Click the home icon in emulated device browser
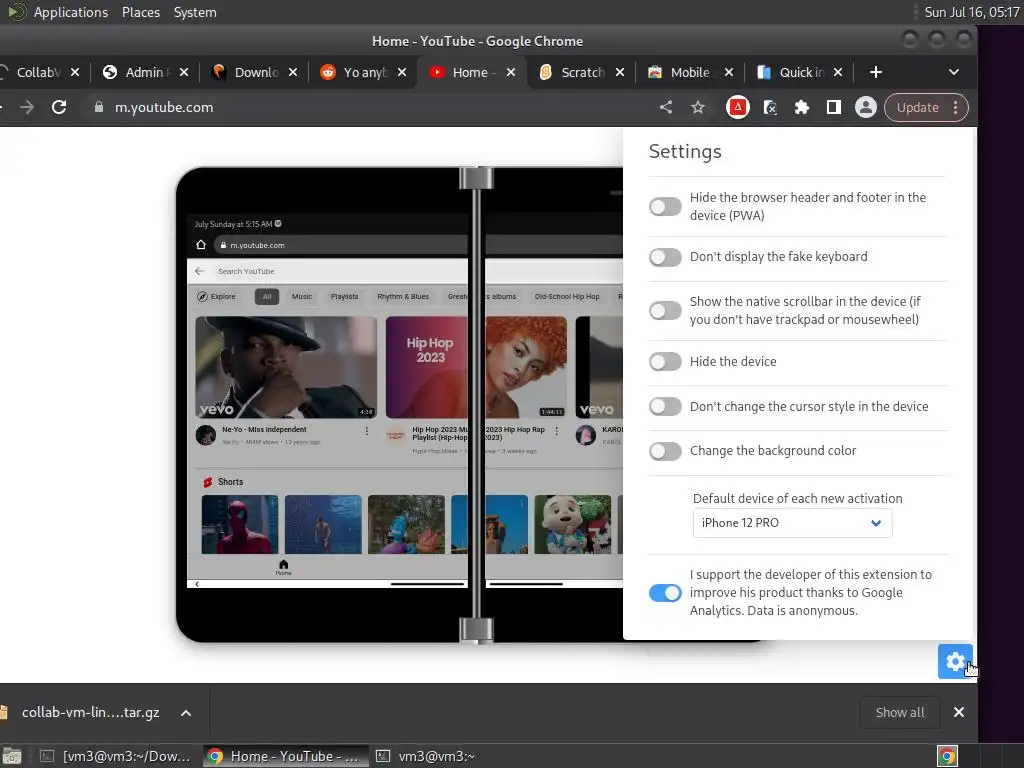This screenshot has height=768, width=1024. 201,245
